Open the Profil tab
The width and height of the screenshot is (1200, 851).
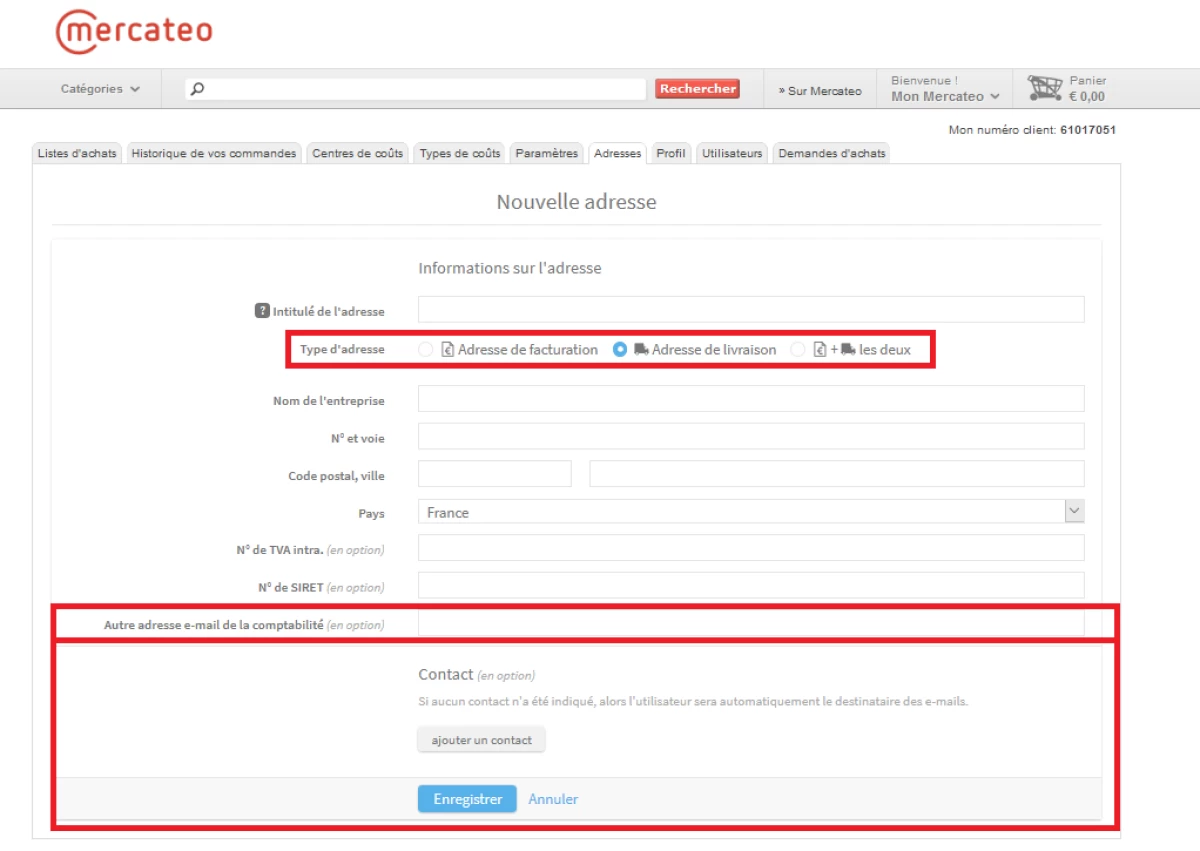pyautogui.click(x=671, y=153)
